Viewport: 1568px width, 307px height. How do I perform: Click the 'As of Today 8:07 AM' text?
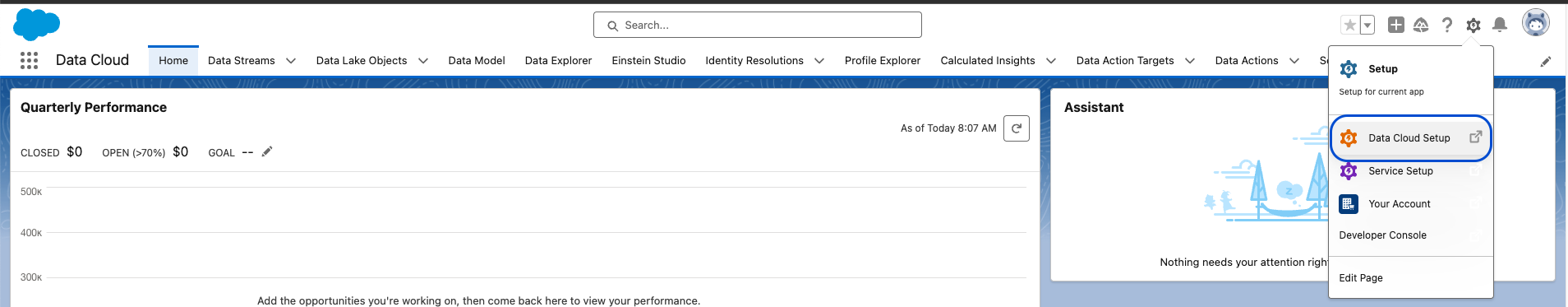click(948, 128)
